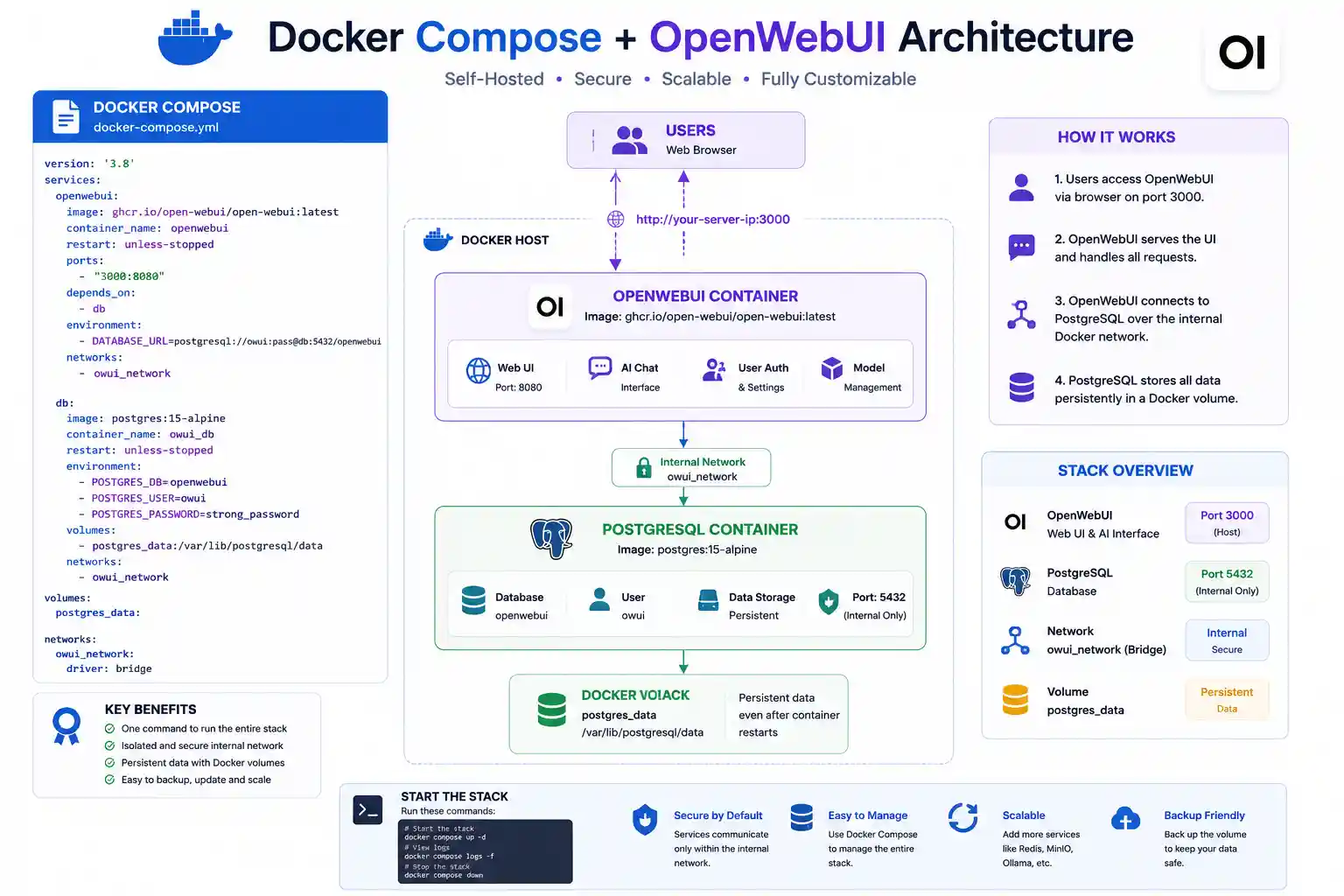Screen dimensions: 1344x896
Task: Click the Network nodes icon in Stack Overview
Action: (x=1015, y=640)
